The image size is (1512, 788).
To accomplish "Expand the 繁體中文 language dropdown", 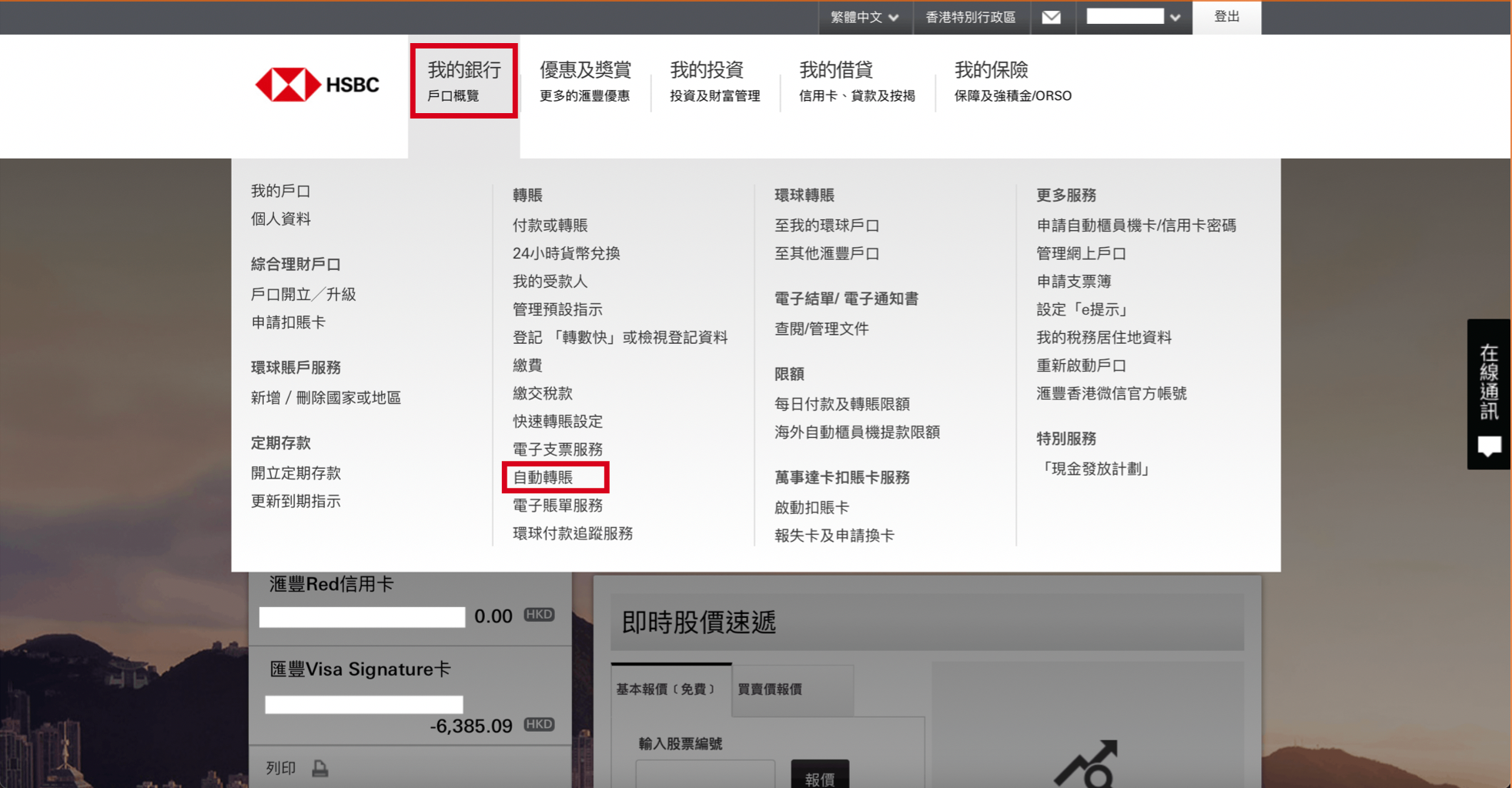I will tap(865, 17).
